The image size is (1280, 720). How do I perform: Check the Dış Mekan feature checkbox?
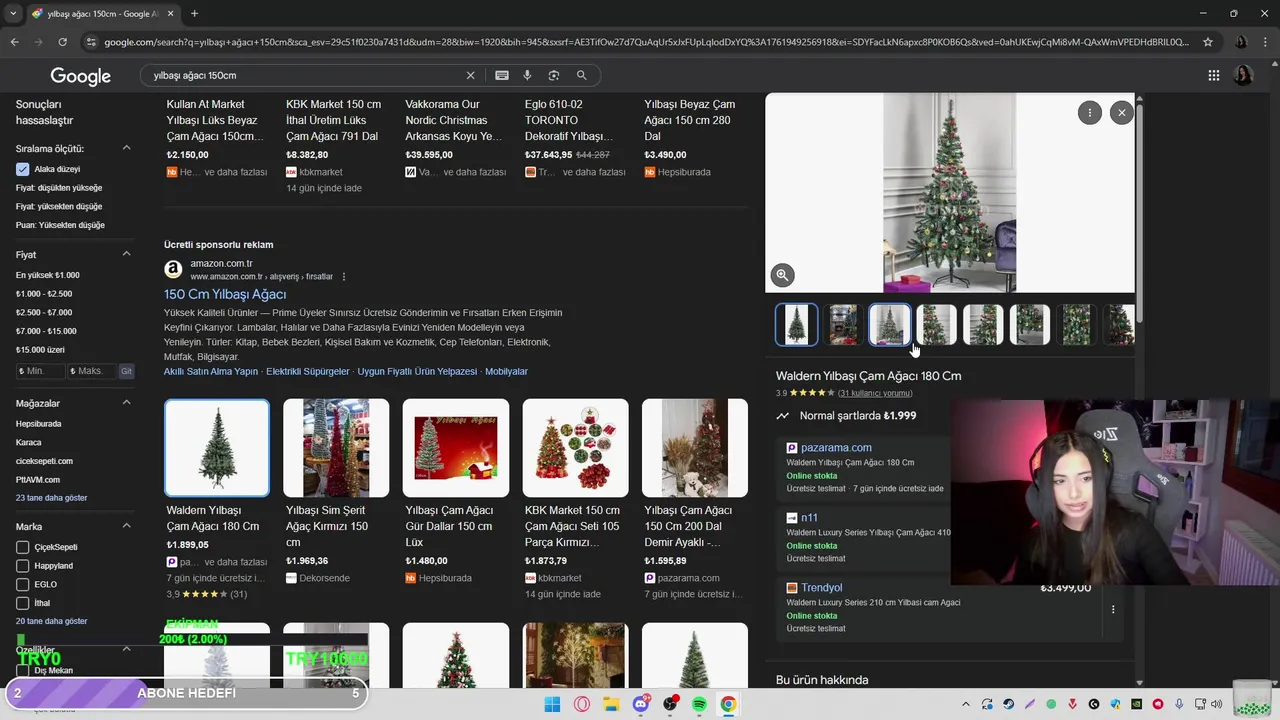pos(22,671)
